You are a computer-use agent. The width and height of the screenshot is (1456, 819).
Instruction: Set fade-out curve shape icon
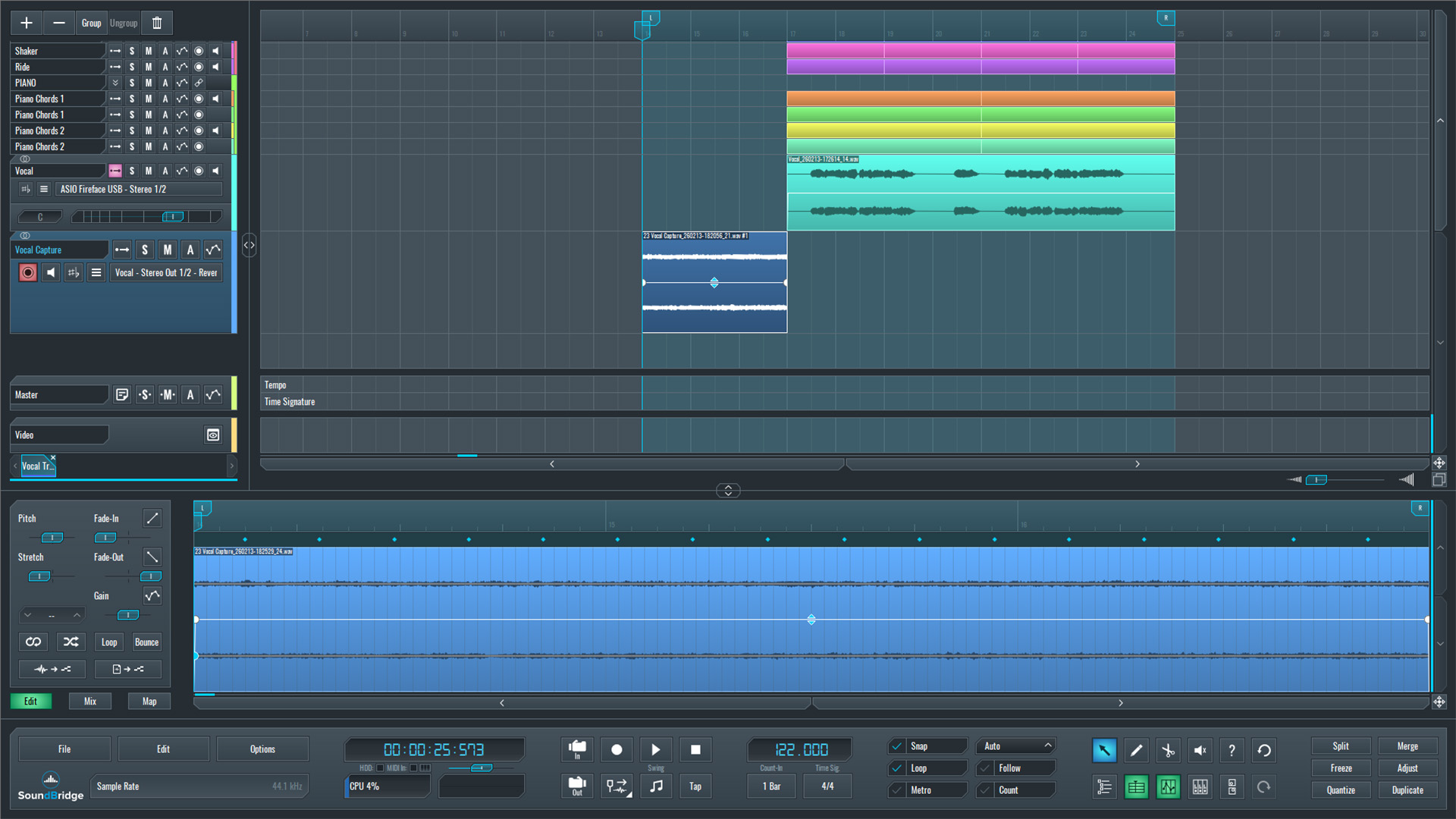pos(152,557)
